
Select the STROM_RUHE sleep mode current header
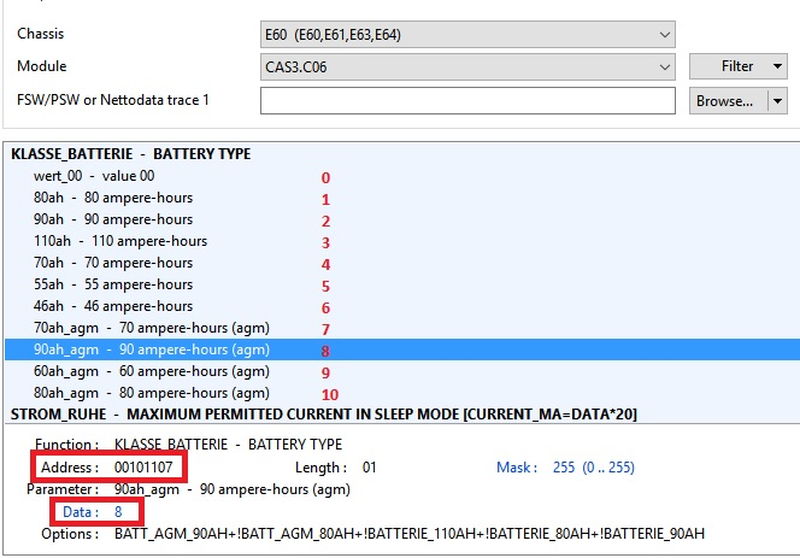pyautogui.click(x=323, y=414)
